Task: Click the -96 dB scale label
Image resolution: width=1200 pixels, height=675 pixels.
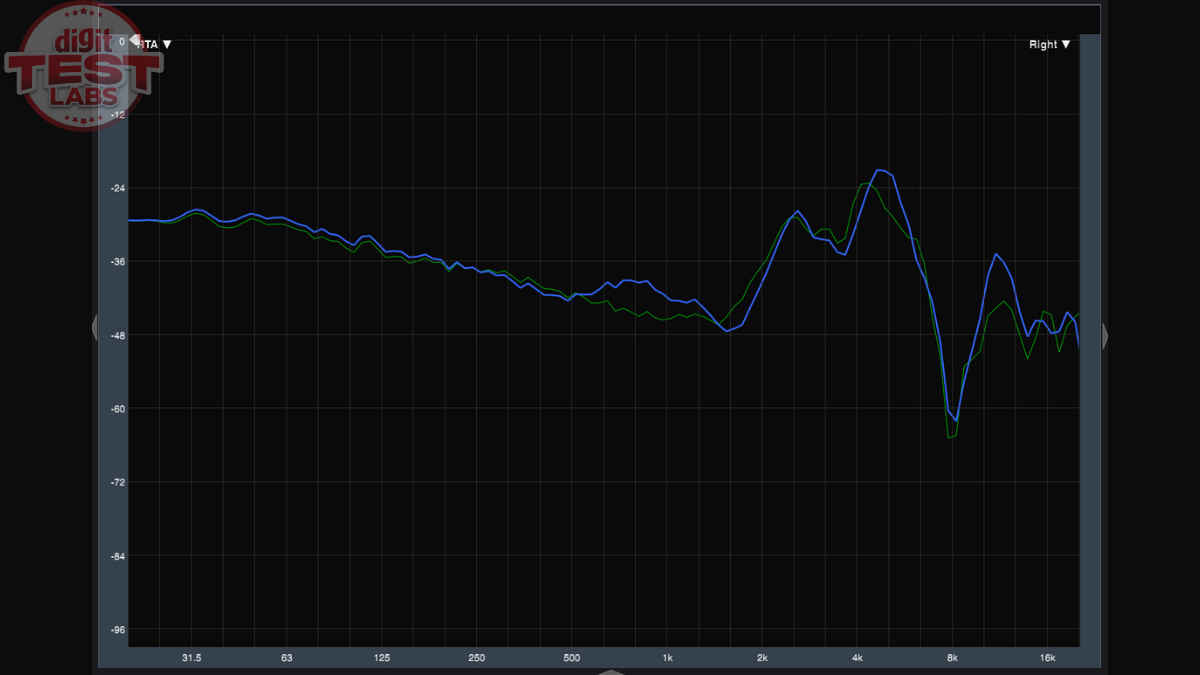Action: [x=117, y=630]
